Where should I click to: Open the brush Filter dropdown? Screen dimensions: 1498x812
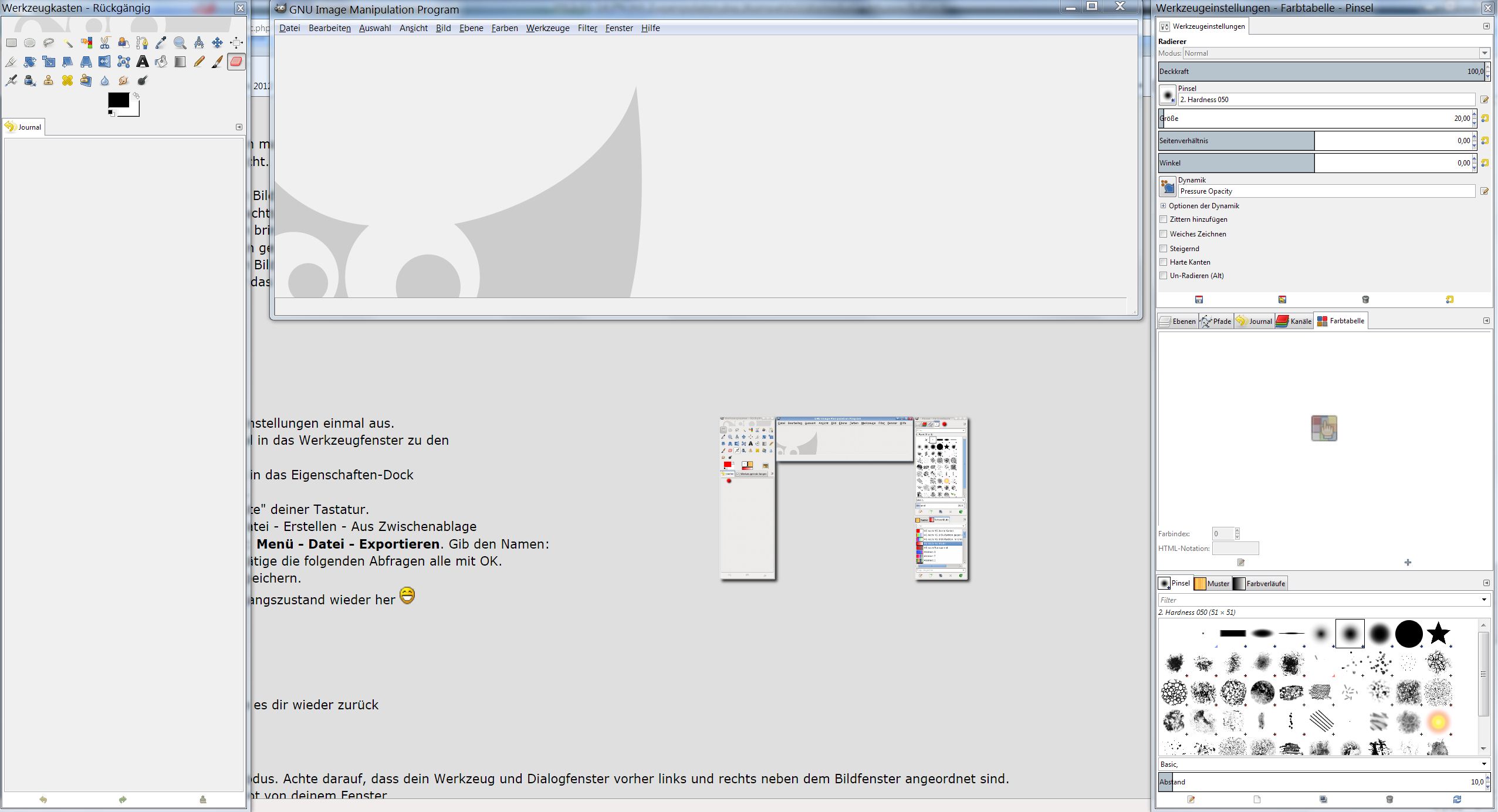click(x=1485, y=600)
